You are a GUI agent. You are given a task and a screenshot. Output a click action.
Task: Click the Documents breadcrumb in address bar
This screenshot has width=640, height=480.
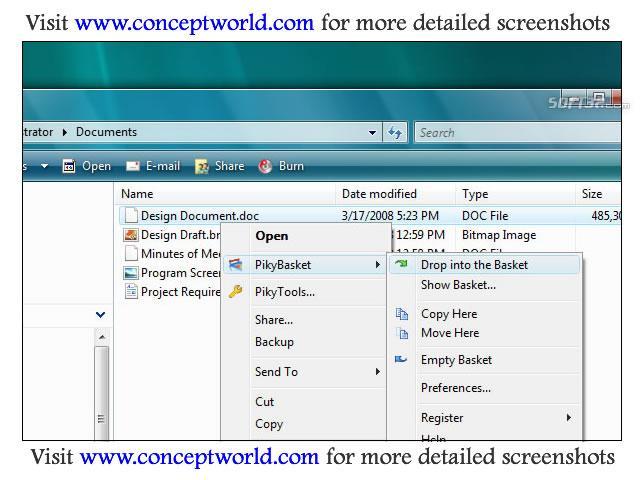coord(106,132)
